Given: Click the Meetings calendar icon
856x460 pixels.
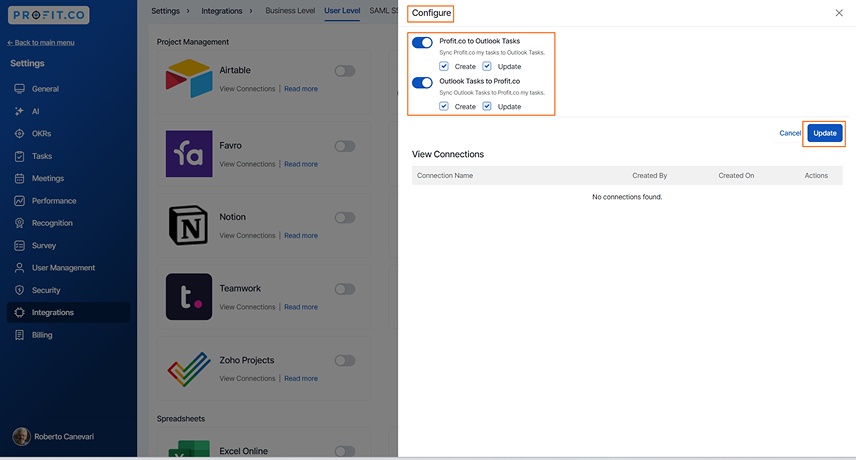Looking at the screenshot, I should pos(20,178).
